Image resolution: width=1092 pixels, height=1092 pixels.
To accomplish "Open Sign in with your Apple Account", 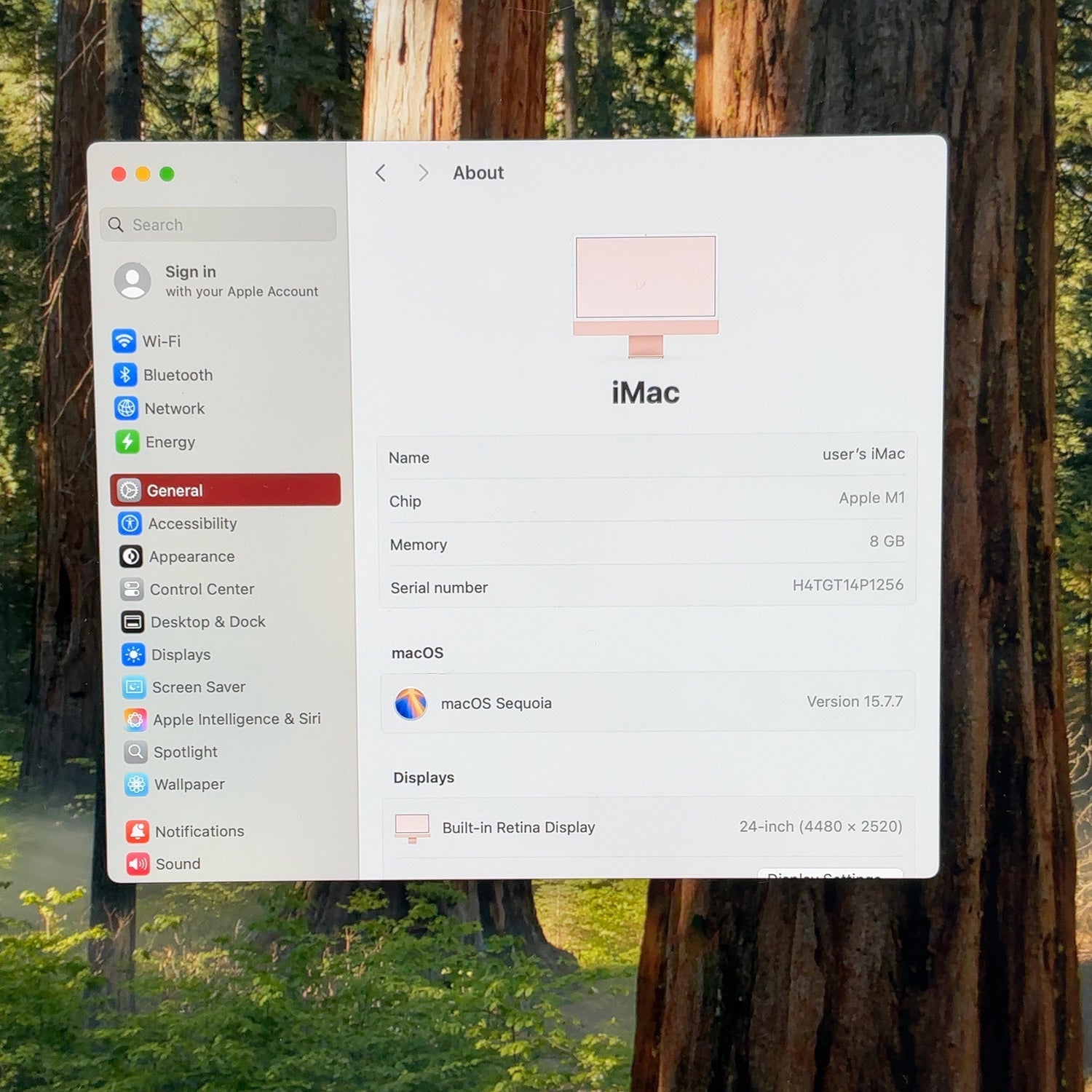I will 217,281.
